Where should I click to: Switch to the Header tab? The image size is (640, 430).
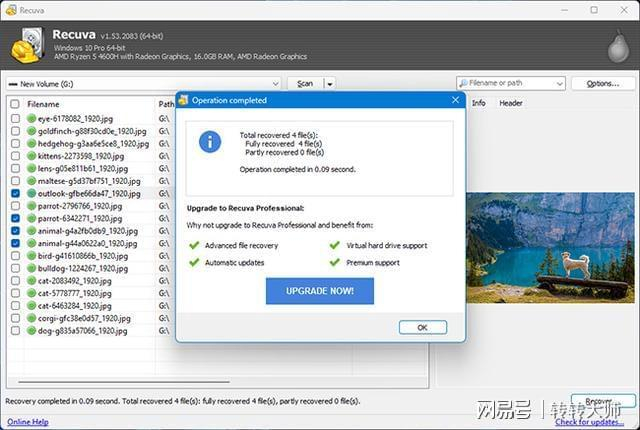(511, 103)
